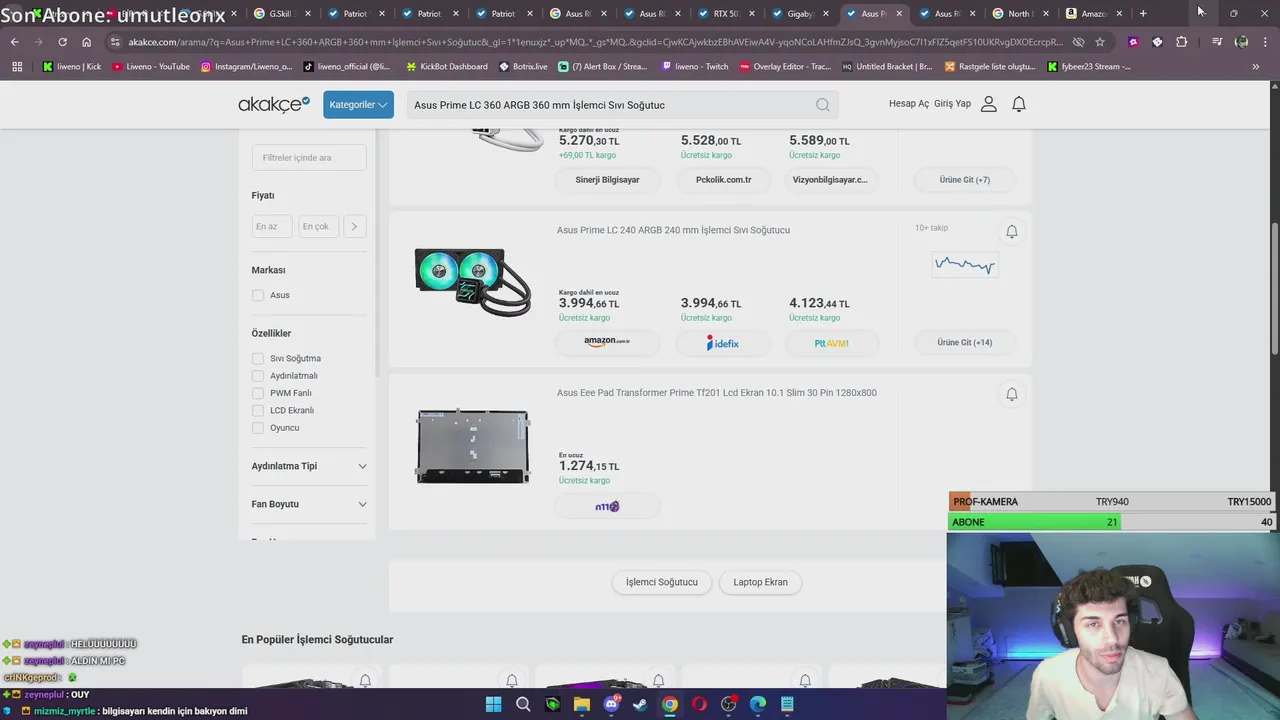Tick the Asus brand checkbox
Viewport: 1280px width, 720px height.
[258, 295]
